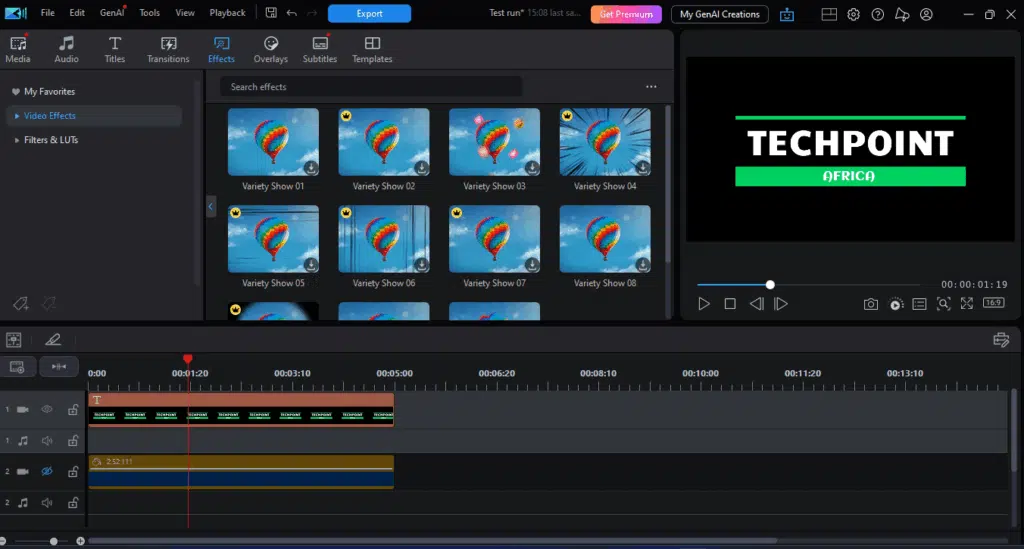Lock video track 2

pyautogui.click(x=73, y=471)
